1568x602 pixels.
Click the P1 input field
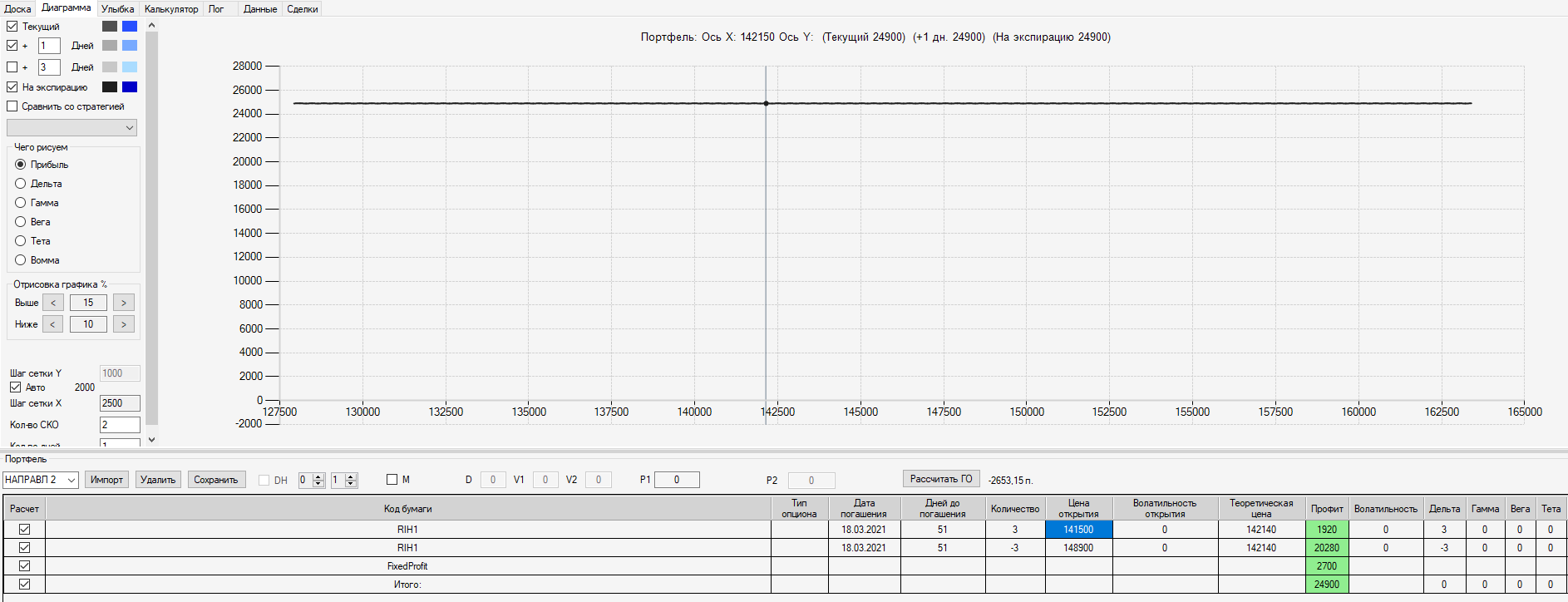point(677,480)
